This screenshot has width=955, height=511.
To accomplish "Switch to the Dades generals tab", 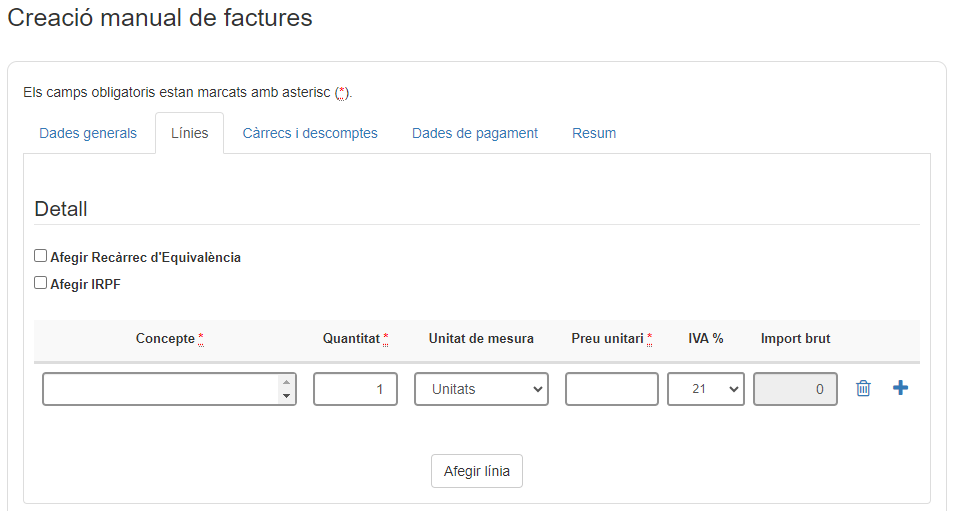I will [88, 133].
